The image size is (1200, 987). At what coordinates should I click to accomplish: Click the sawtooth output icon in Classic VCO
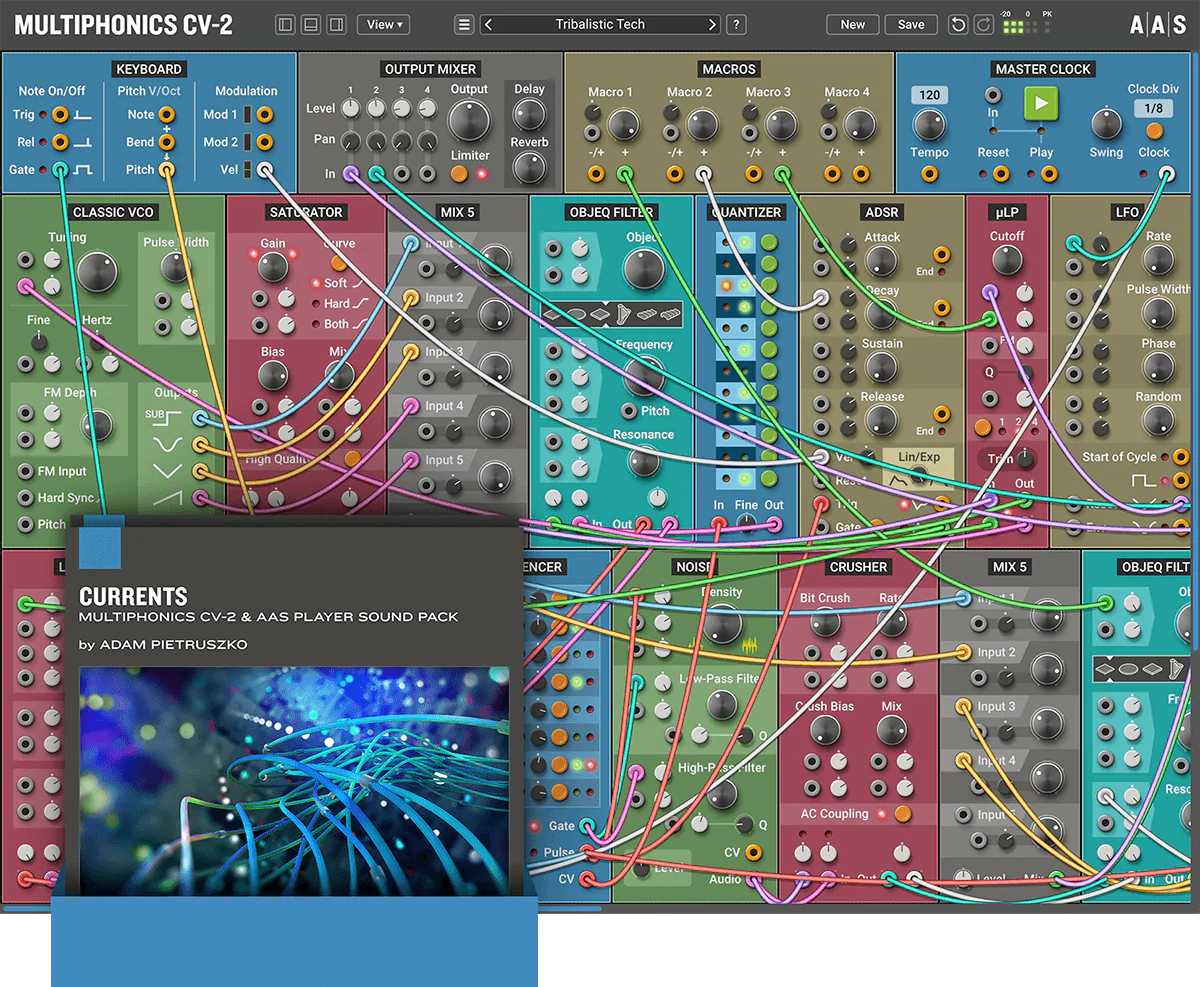tap(167, 498)
